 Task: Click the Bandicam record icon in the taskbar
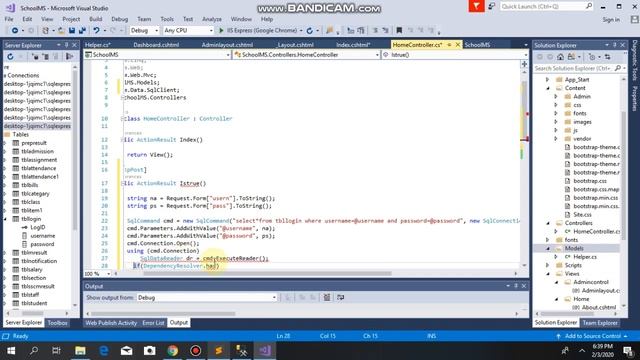coord(196,351)
